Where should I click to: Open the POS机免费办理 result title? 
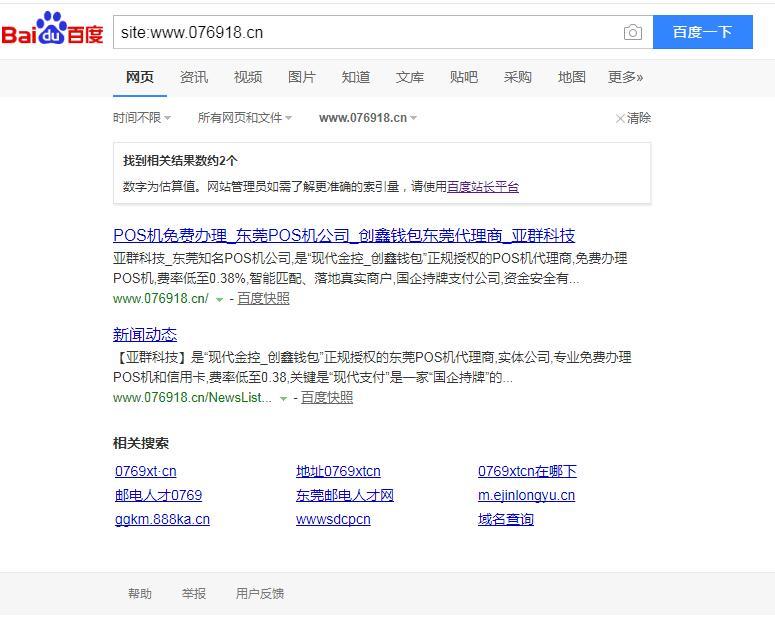[x=344, y=235]
